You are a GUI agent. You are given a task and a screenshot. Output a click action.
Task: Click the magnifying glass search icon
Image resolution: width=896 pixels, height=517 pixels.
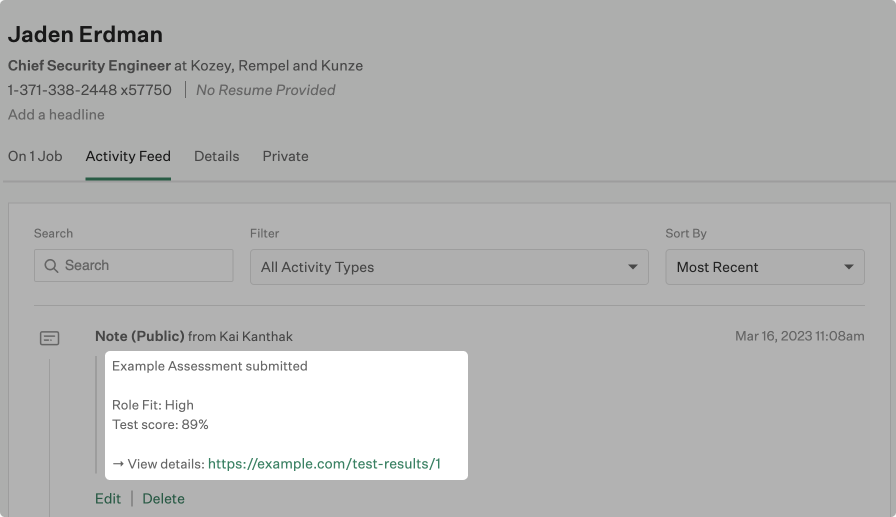pos(51,266)
